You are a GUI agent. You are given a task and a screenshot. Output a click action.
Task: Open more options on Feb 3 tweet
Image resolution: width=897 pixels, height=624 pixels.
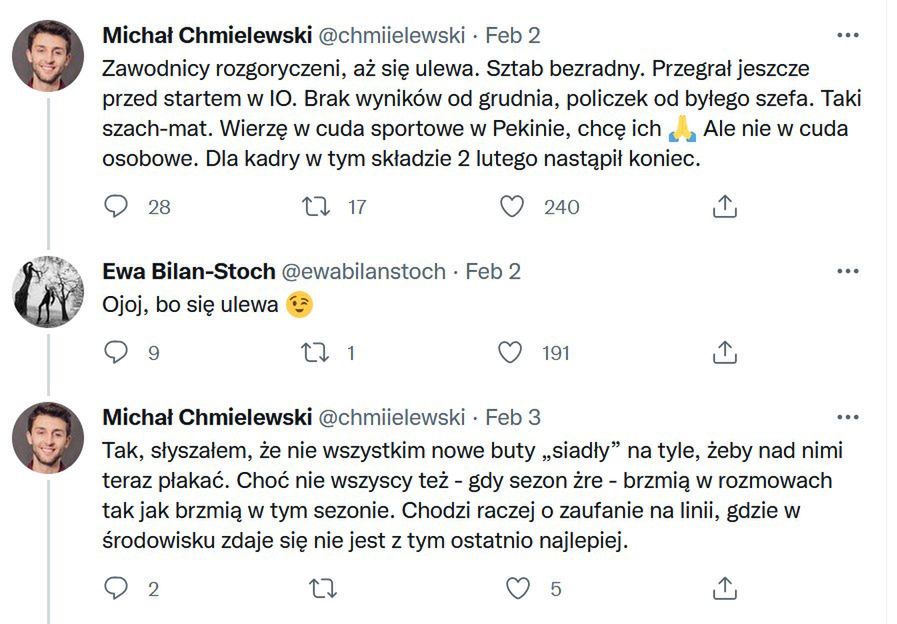pyautogui.click(x=847, y=417)
